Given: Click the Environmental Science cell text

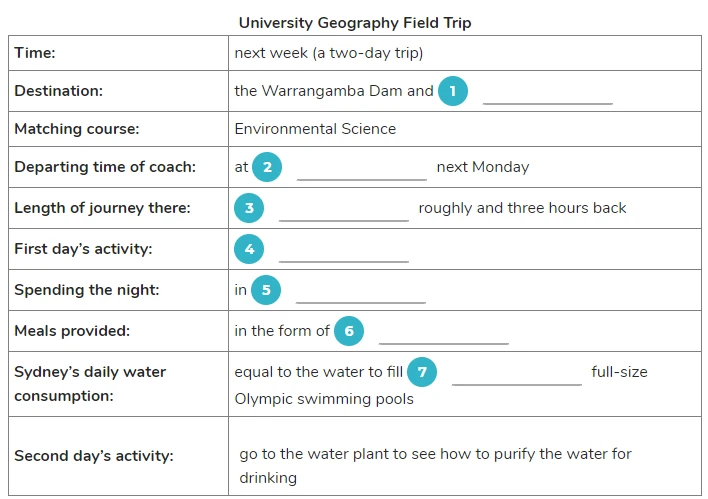Looking at the screenshot, I should [x=315, y=129].
